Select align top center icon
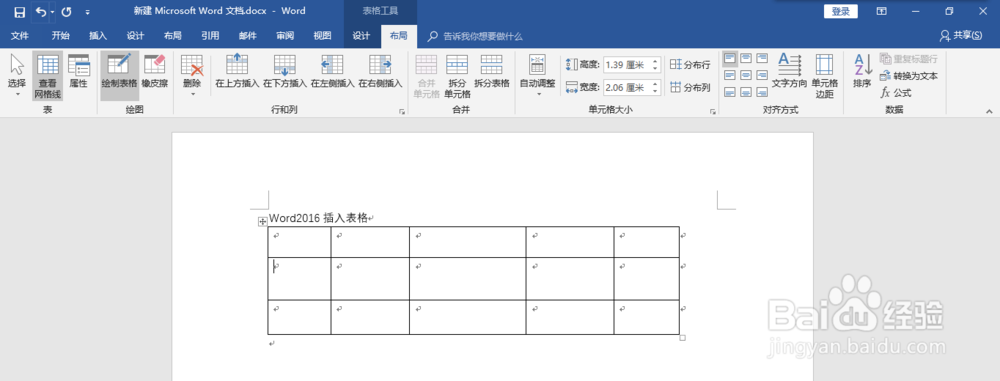This screenshot has width=1000, height=381. tap(746, 59)
